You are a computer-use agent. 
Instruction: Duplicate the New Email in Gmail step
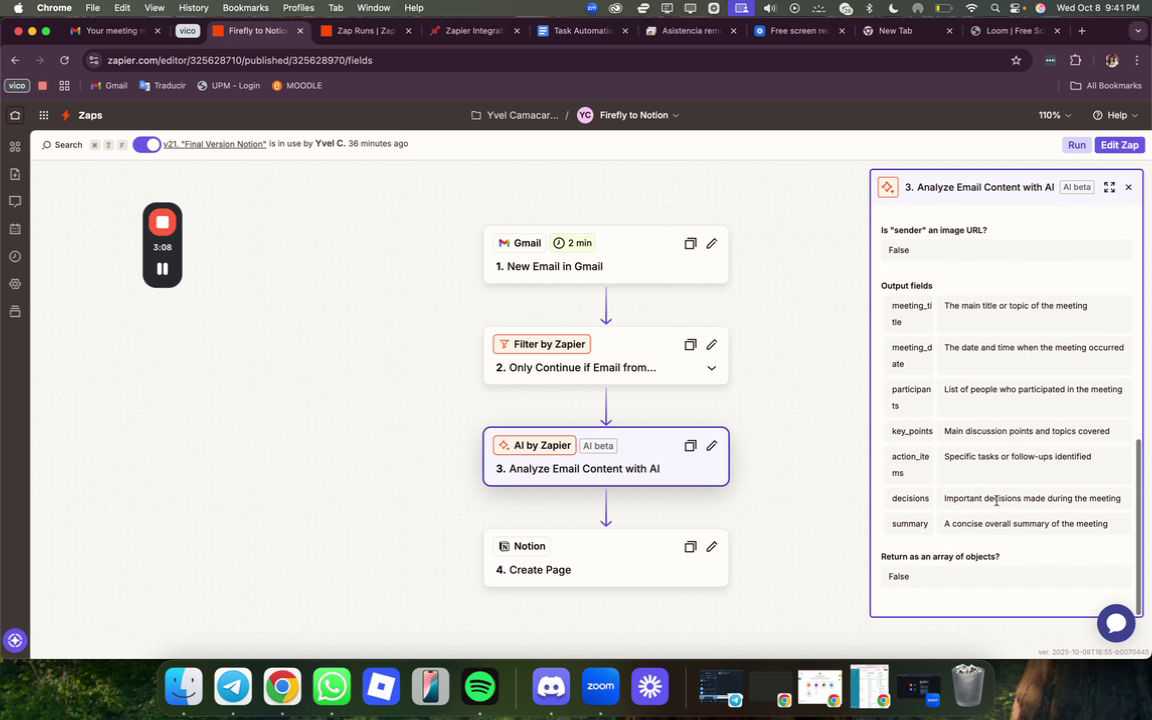click(x=690, y=243)
